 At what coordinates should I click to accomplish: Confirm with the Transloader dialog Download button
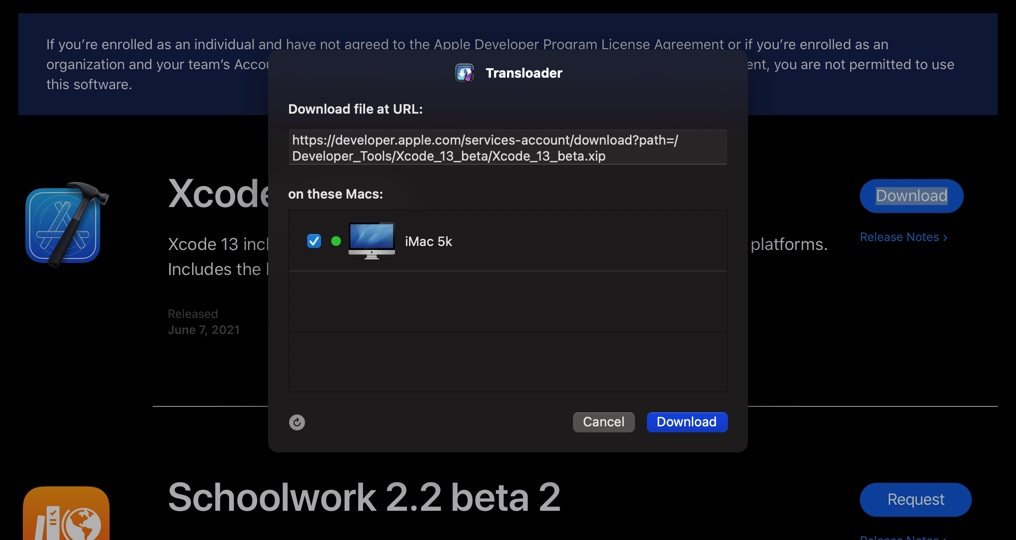(687, 422)
